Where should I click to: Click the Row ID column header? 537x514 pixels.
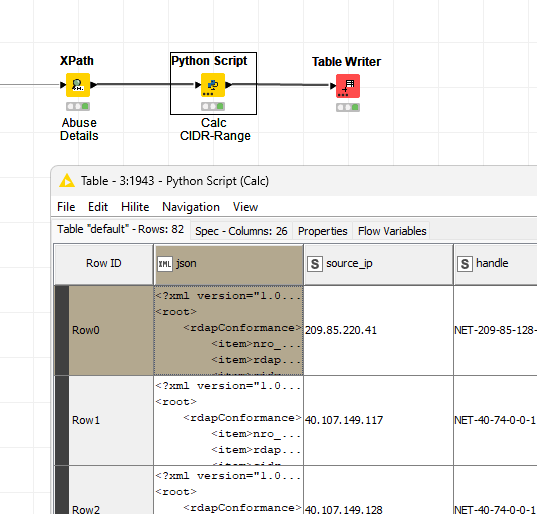(103, 264)
